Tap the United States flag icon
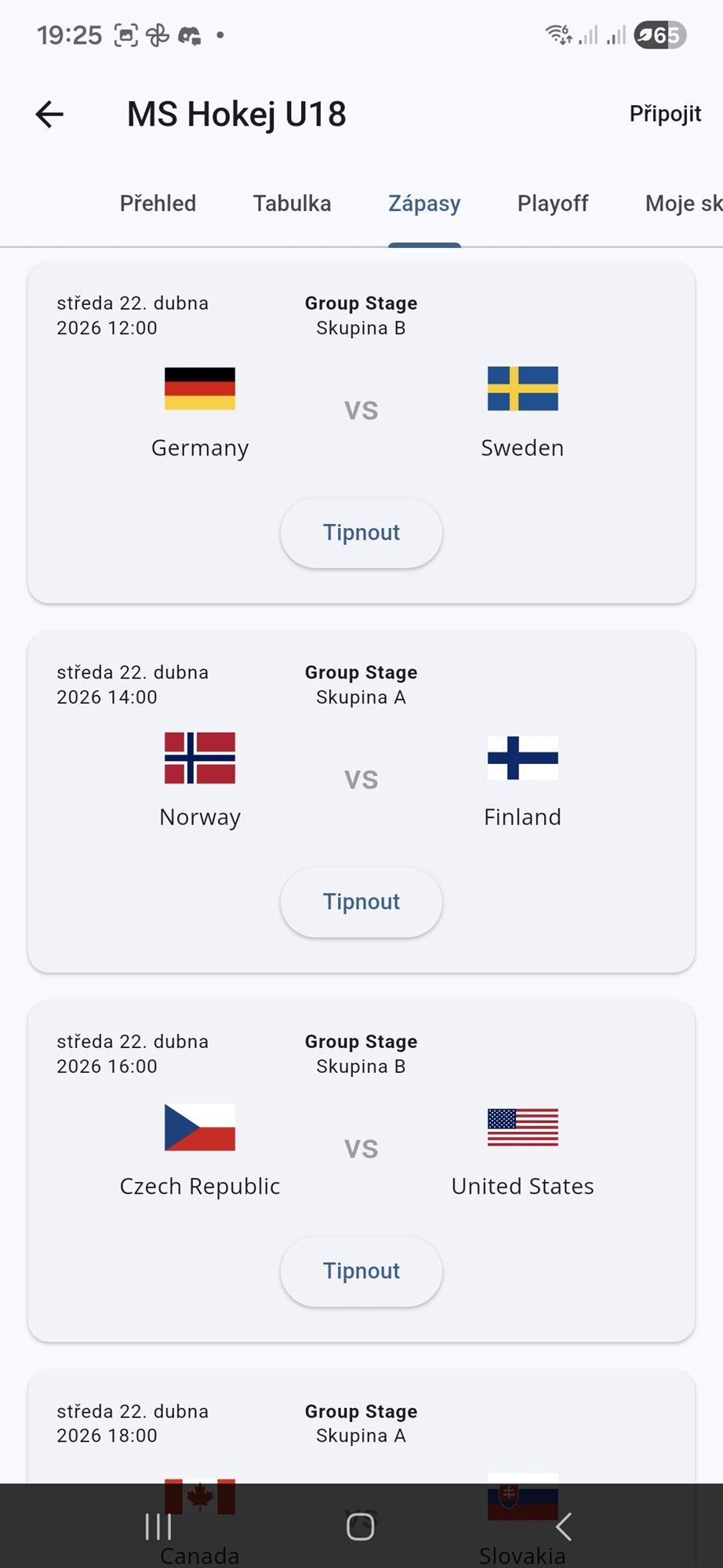Image resolution: width=723 pixels, height=1568 pixels. click(522, 1127)
